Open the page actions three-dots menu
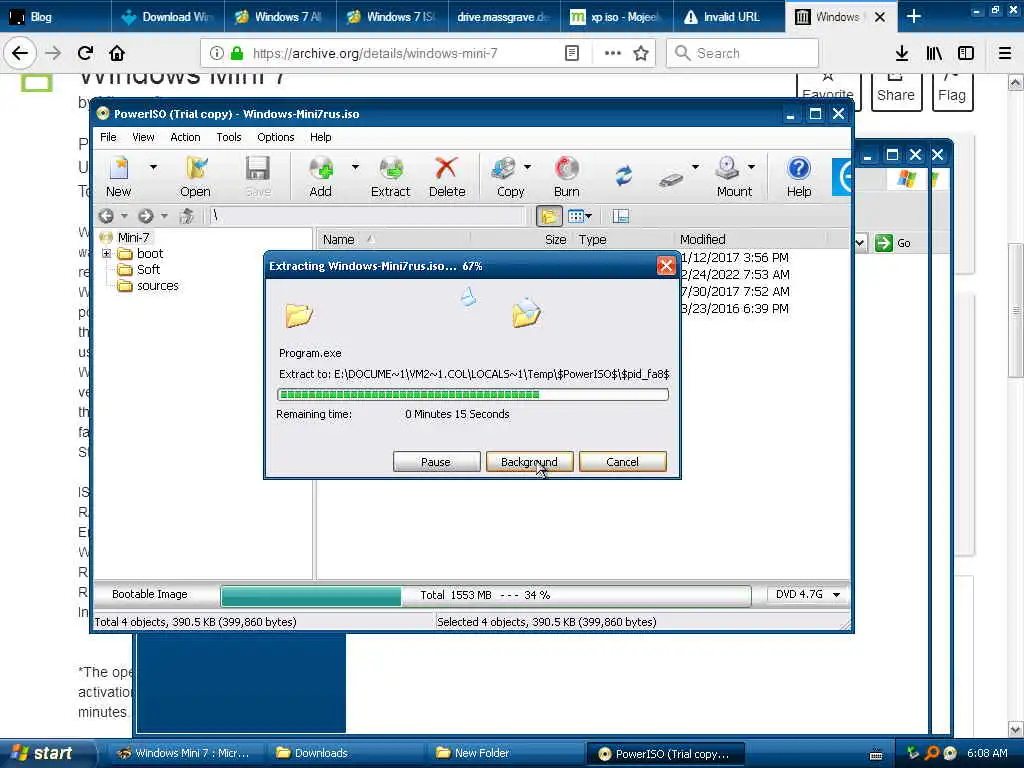 (x=613, y=53)
